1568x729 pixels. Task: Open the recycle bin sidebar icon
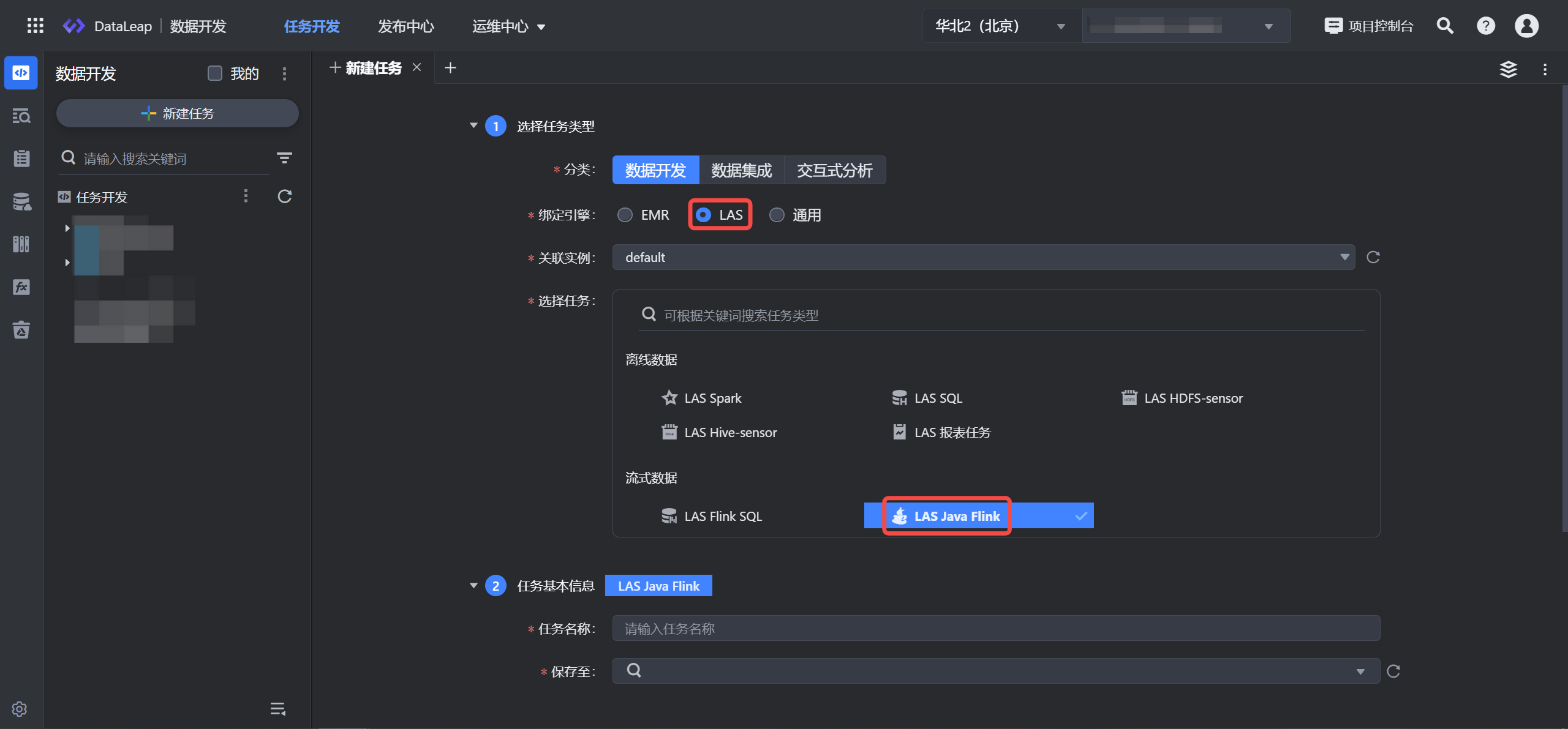pos(21,330)
